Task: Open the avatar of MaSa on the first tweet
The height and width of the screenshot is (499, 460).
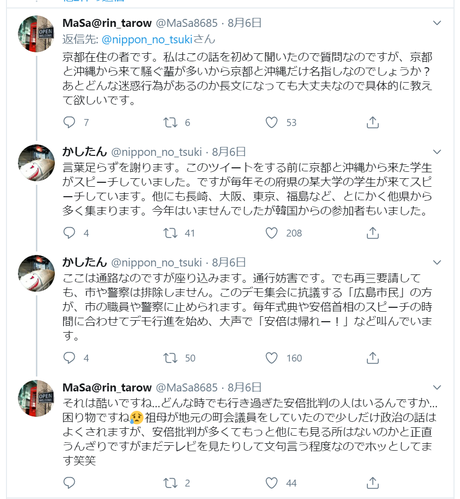Action: [x=36, y=34]
